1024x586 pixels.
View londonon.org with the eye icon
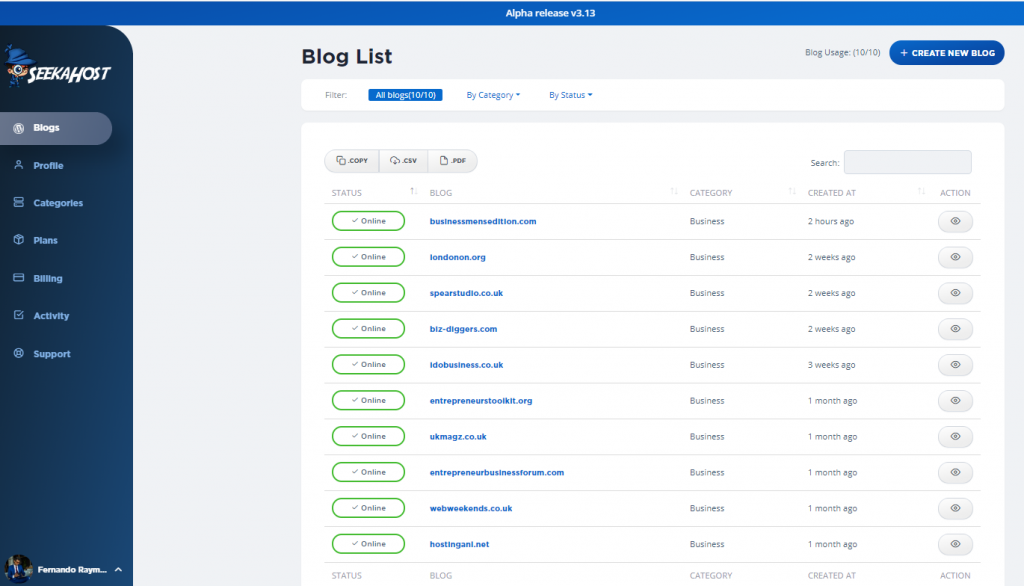pos(955,257)
